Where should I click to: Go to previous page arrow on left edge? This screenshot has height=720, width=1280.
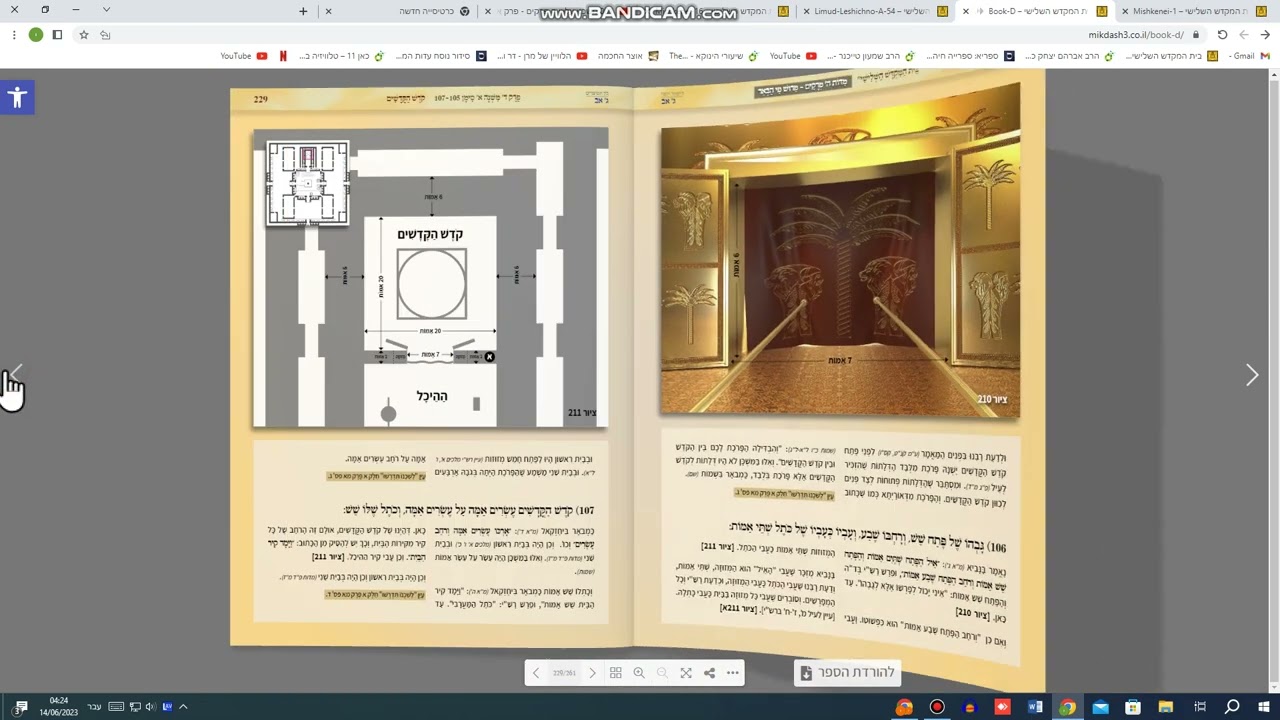pyautogui.click(x=17, y=375)
